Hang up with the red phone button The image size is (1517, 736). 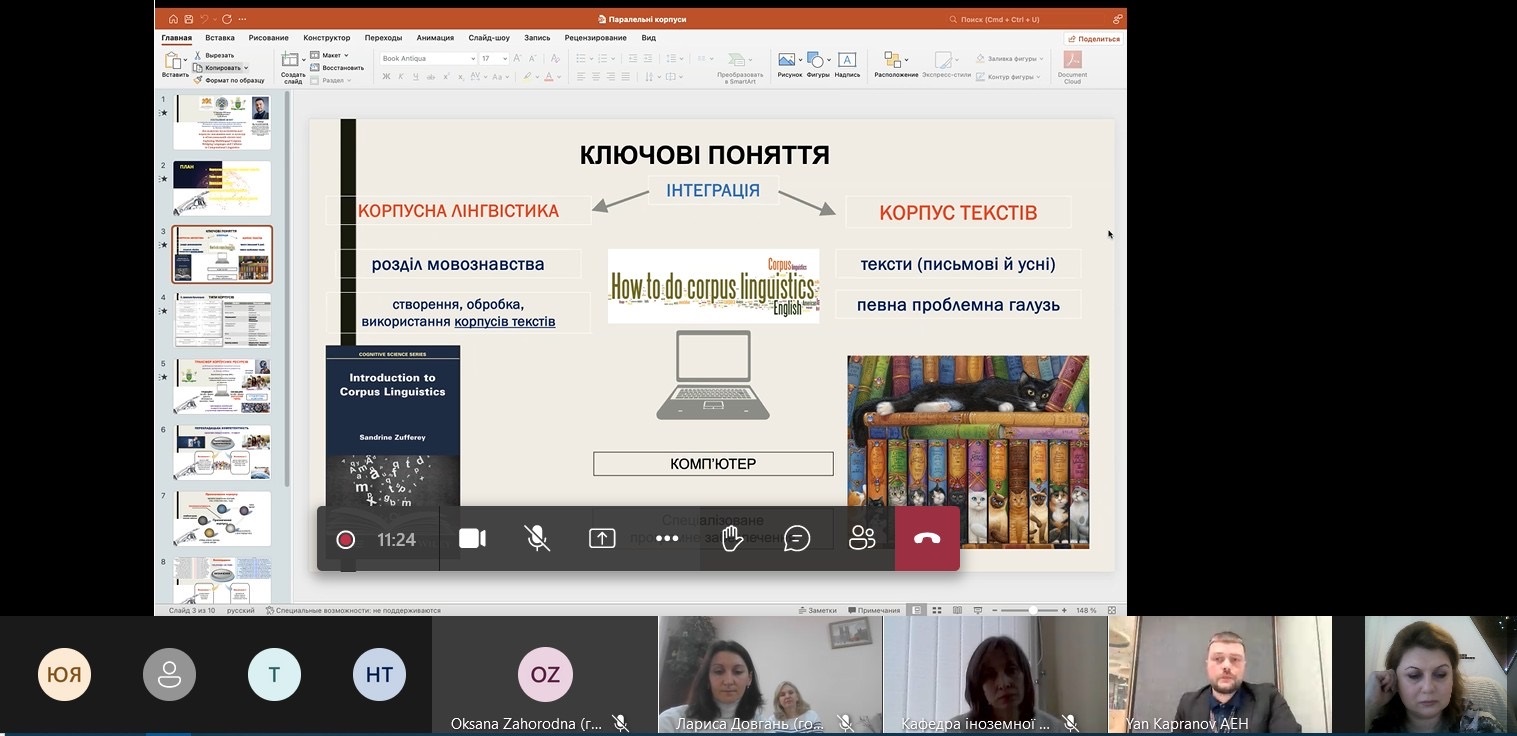pos(927,539)
